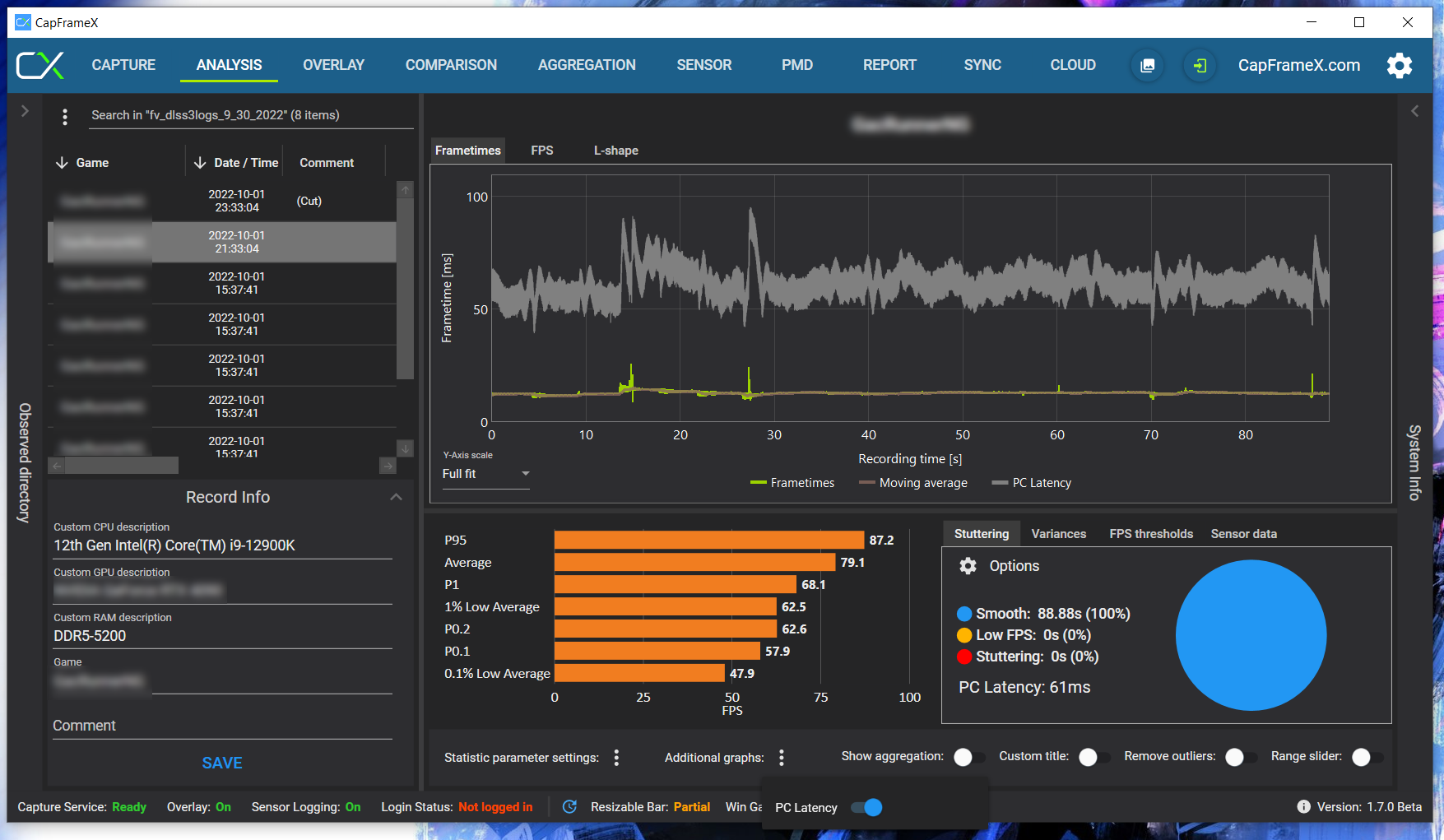Open the settings gear in header
Viewport: 1444px width, 840px height.
[x=1399, y=65]
